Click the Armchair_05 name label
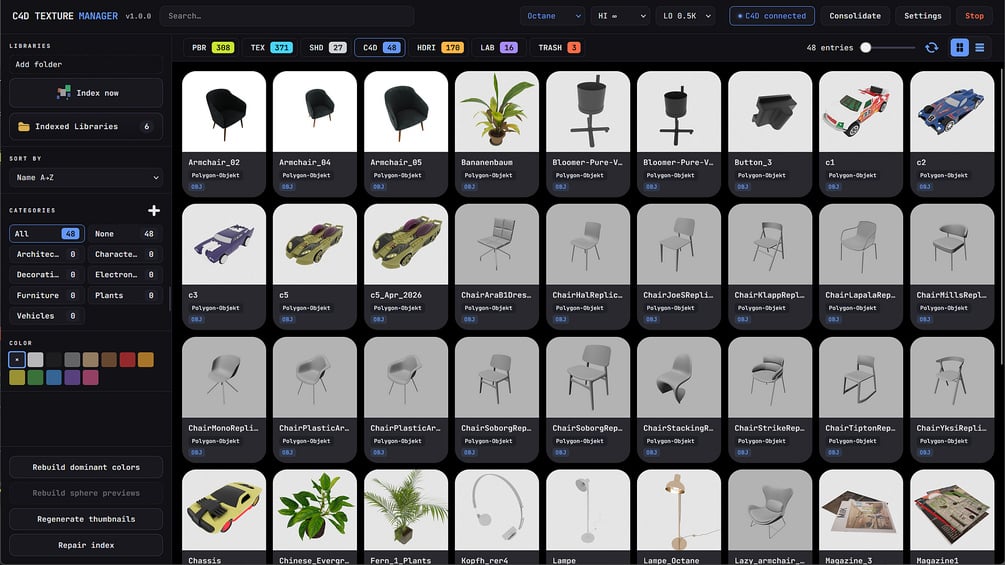1005x565 pixels. (x=395, y=162)
